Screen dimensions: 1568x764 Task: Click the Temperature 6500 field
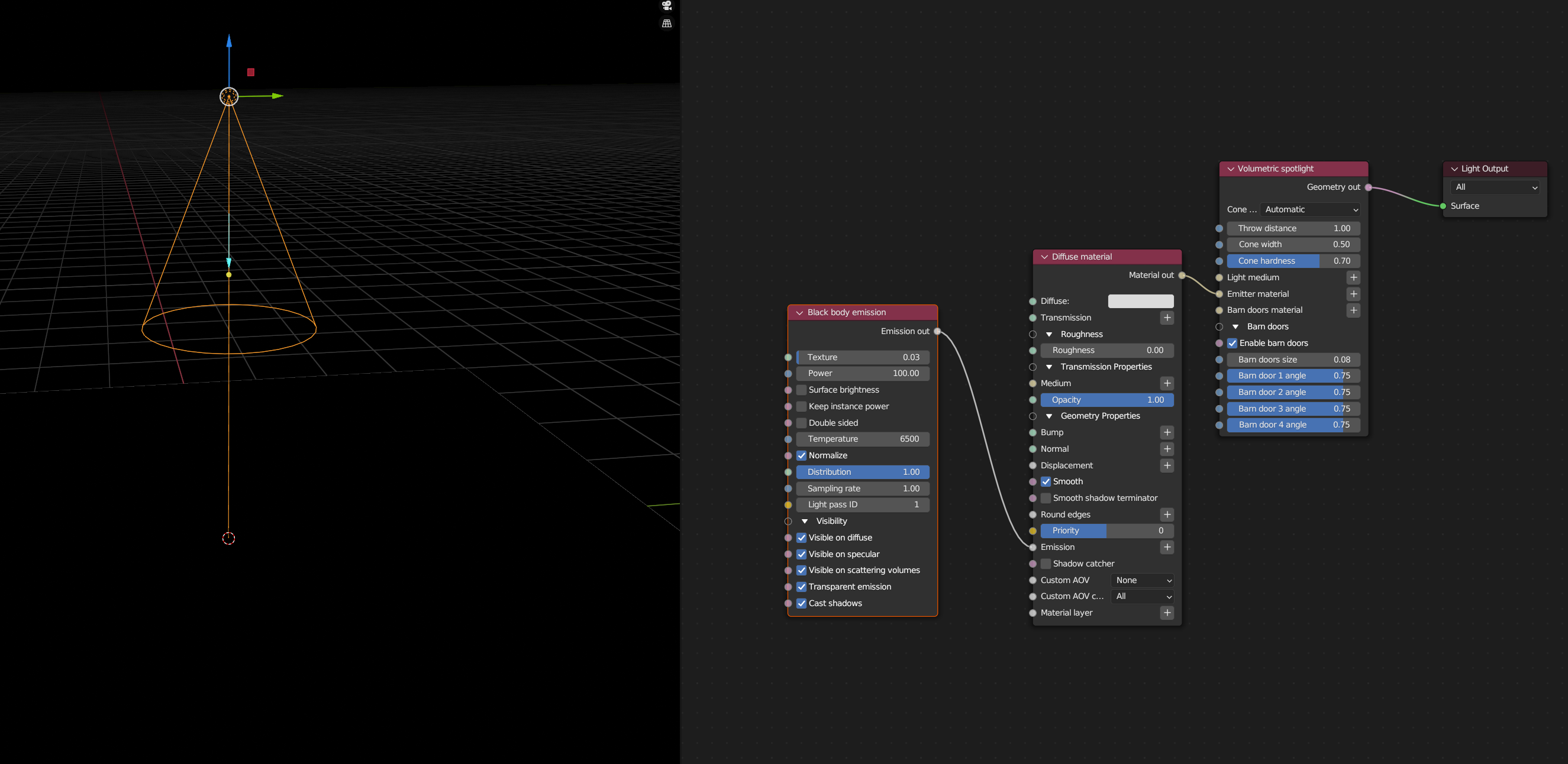click(x=863, y=439)
